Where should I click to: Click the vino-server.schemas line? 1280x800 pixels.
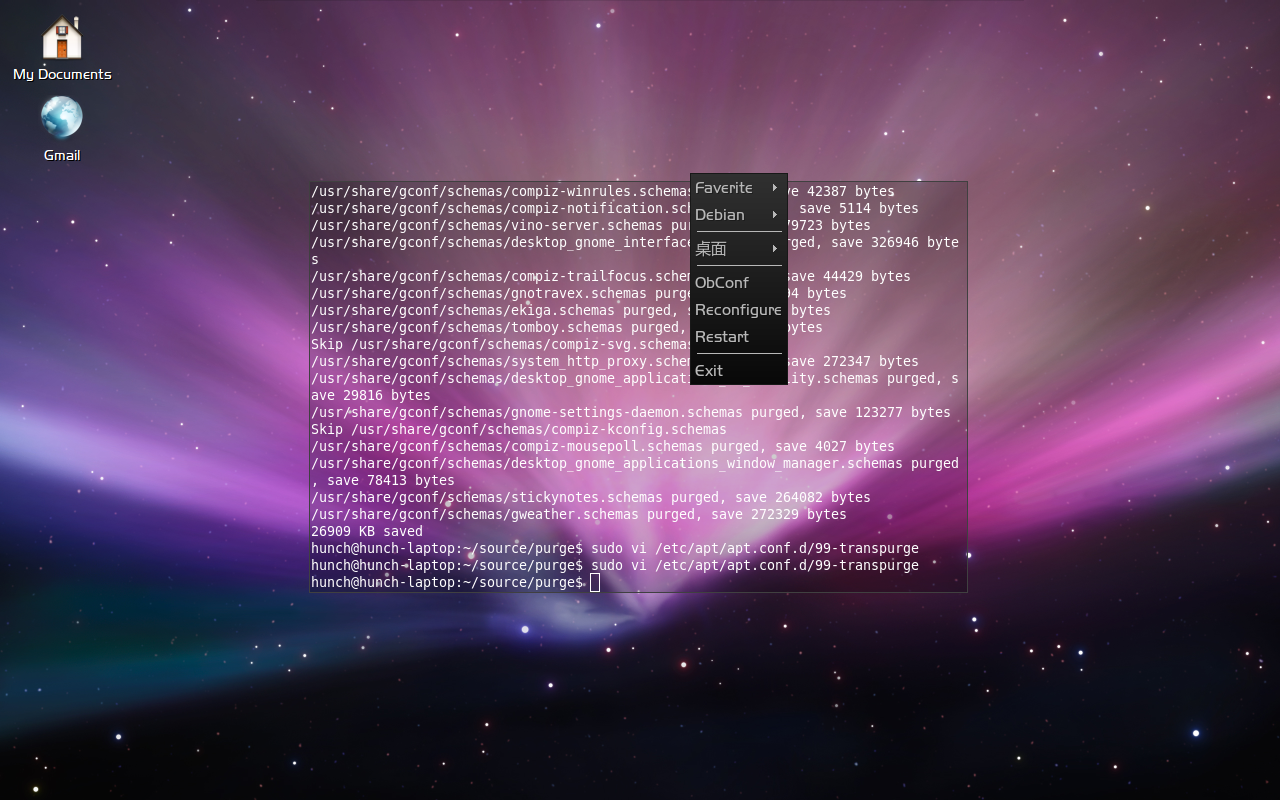591,225
